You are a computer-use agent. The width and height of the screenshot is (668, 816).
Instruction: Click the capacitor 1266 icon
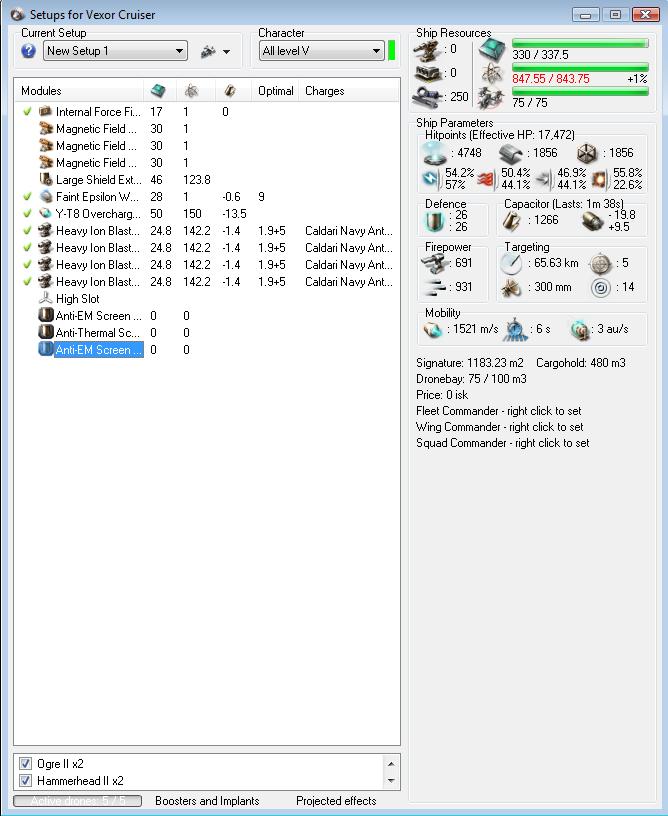coord(511,221)
